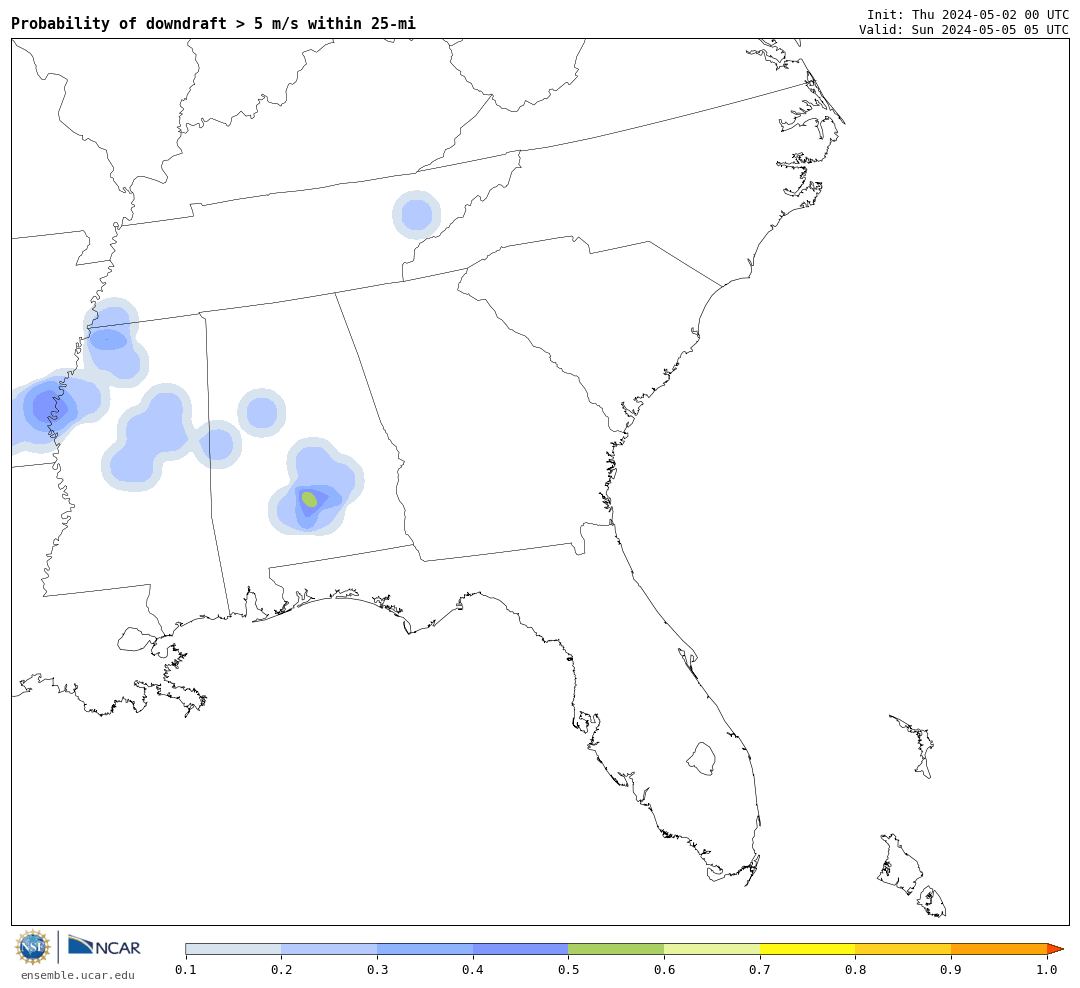The height and width of the screenshot is (988, 1080).
Task: Click the 0.6–0.7 pale yellow-green colorbar segment
Action: click(712, 949)
